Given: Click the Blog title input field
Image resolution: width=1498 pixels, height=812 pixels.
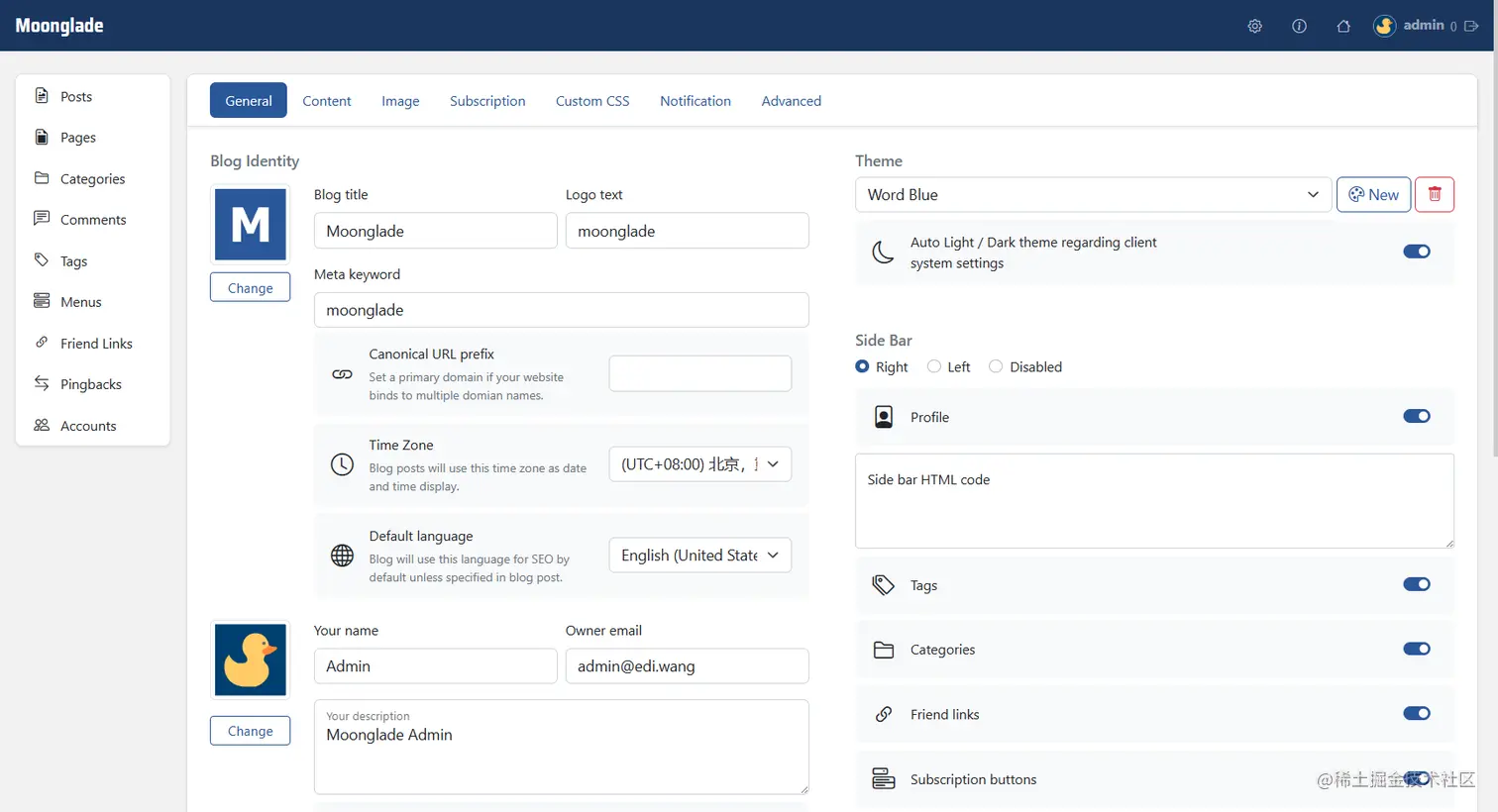Looking at the screenshot, I should 436,231.
